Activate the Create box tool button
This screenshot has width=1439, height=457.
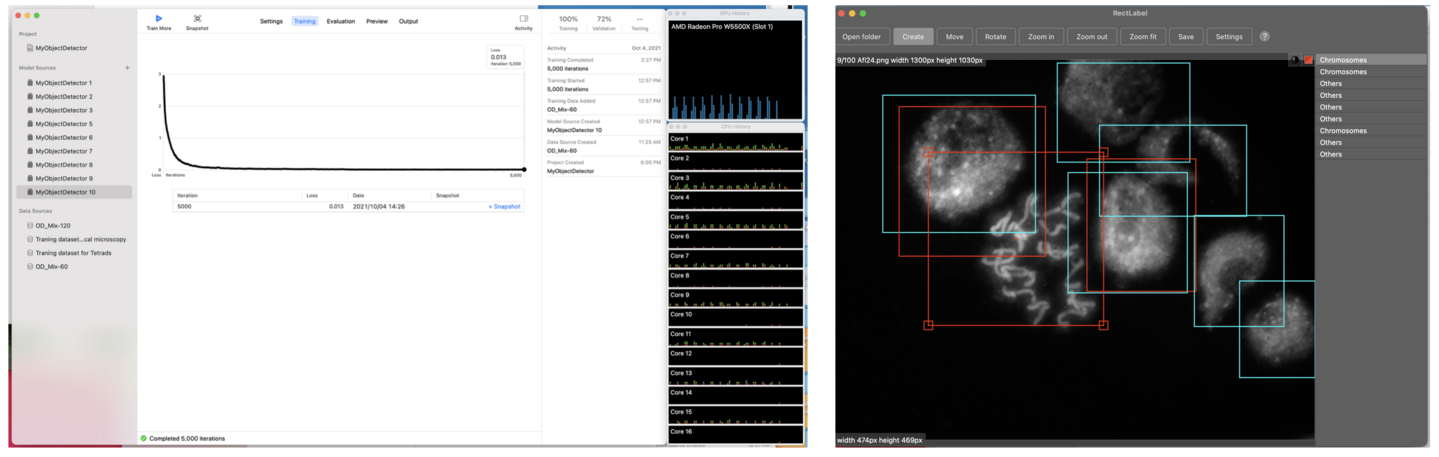coord(913,37)
